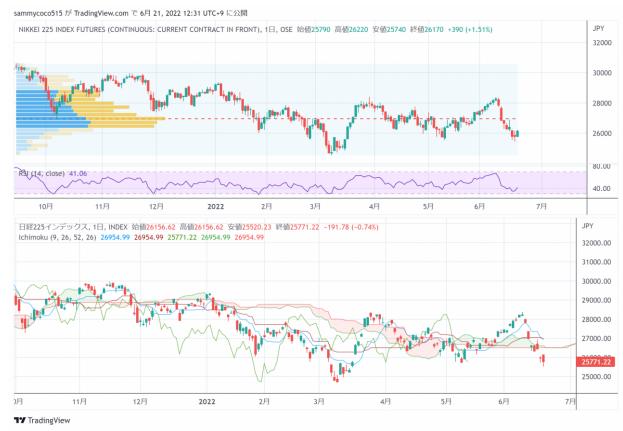Screen dimensions: 623x431
Task: Click the 29000.00 level on index price axis
Action: (596, 300)
